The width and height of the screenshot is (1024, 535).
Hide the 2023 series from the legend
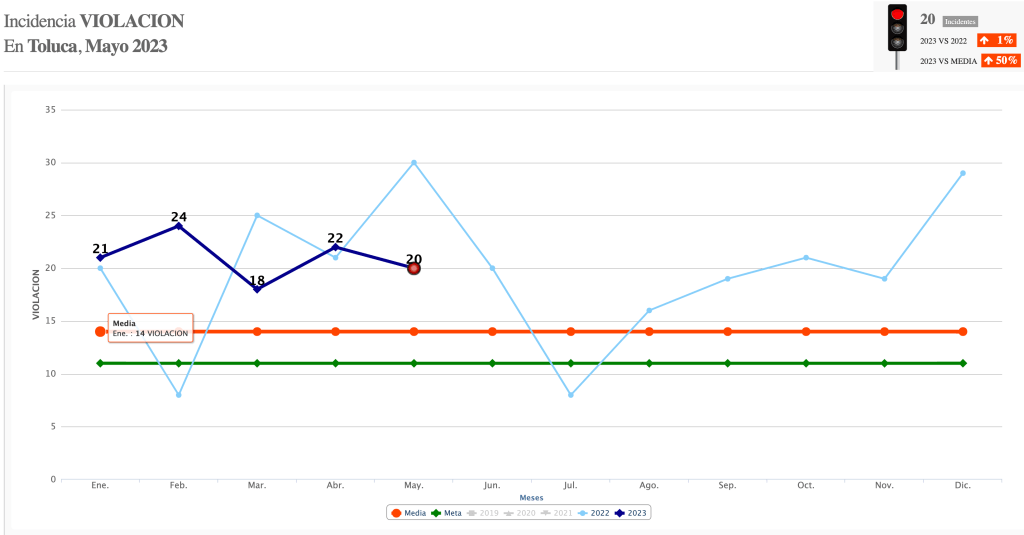point(633,513)
